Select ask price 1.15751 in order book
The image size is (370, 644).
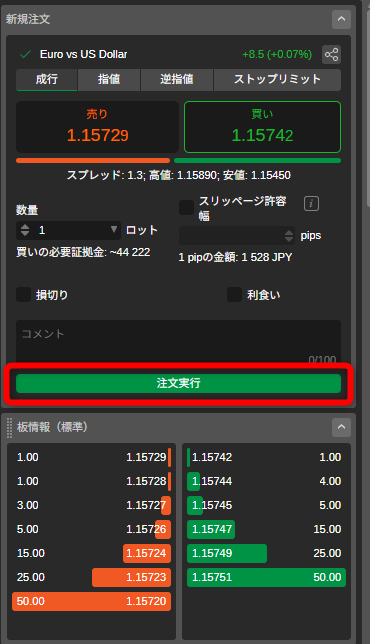pyautogui.click(x=212, y=577)
